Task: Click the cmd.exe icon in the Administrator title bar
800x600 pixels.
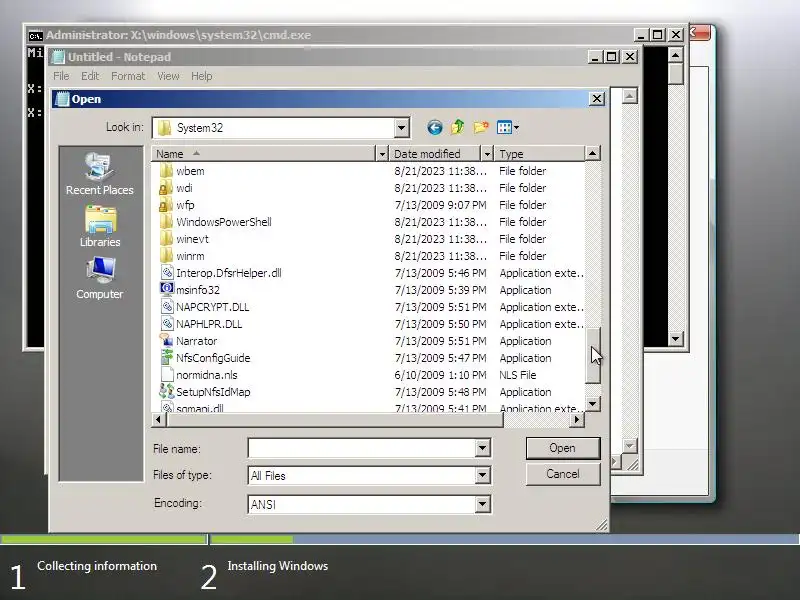Action: (x=35, y=35)
